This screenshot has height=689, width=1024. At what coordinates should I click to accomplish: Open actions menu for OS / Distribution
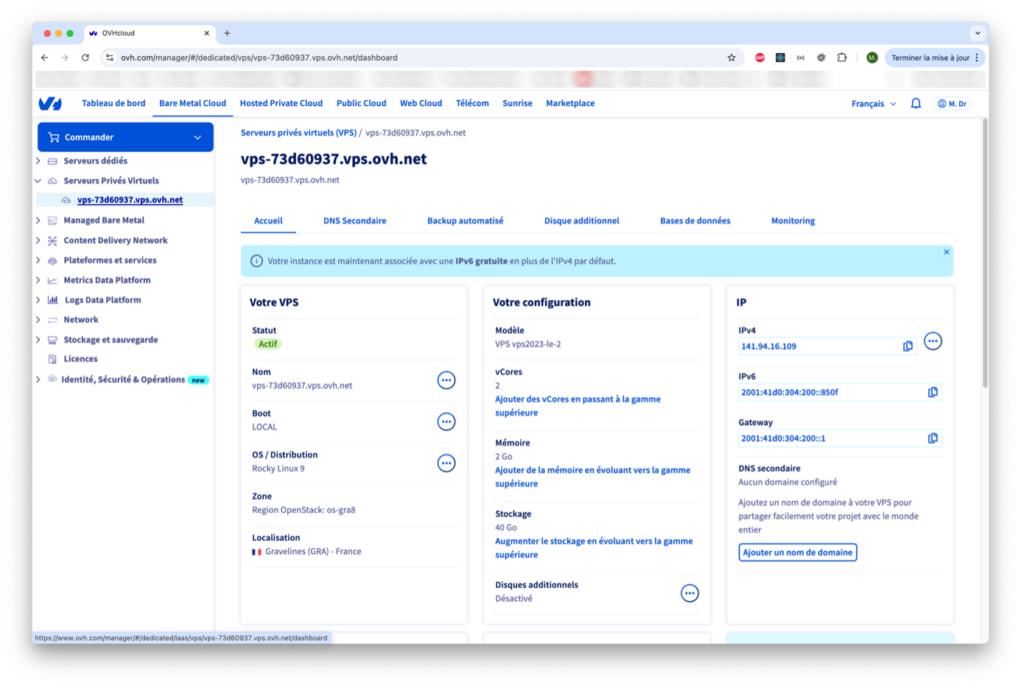pos(446,463)
